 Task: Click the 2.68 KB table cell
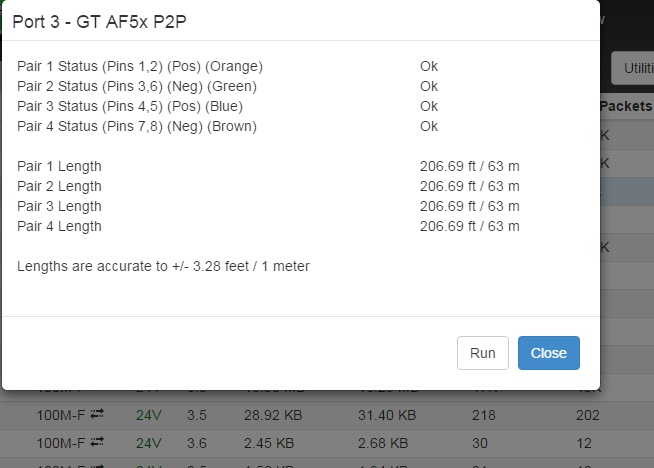[382, 442]
